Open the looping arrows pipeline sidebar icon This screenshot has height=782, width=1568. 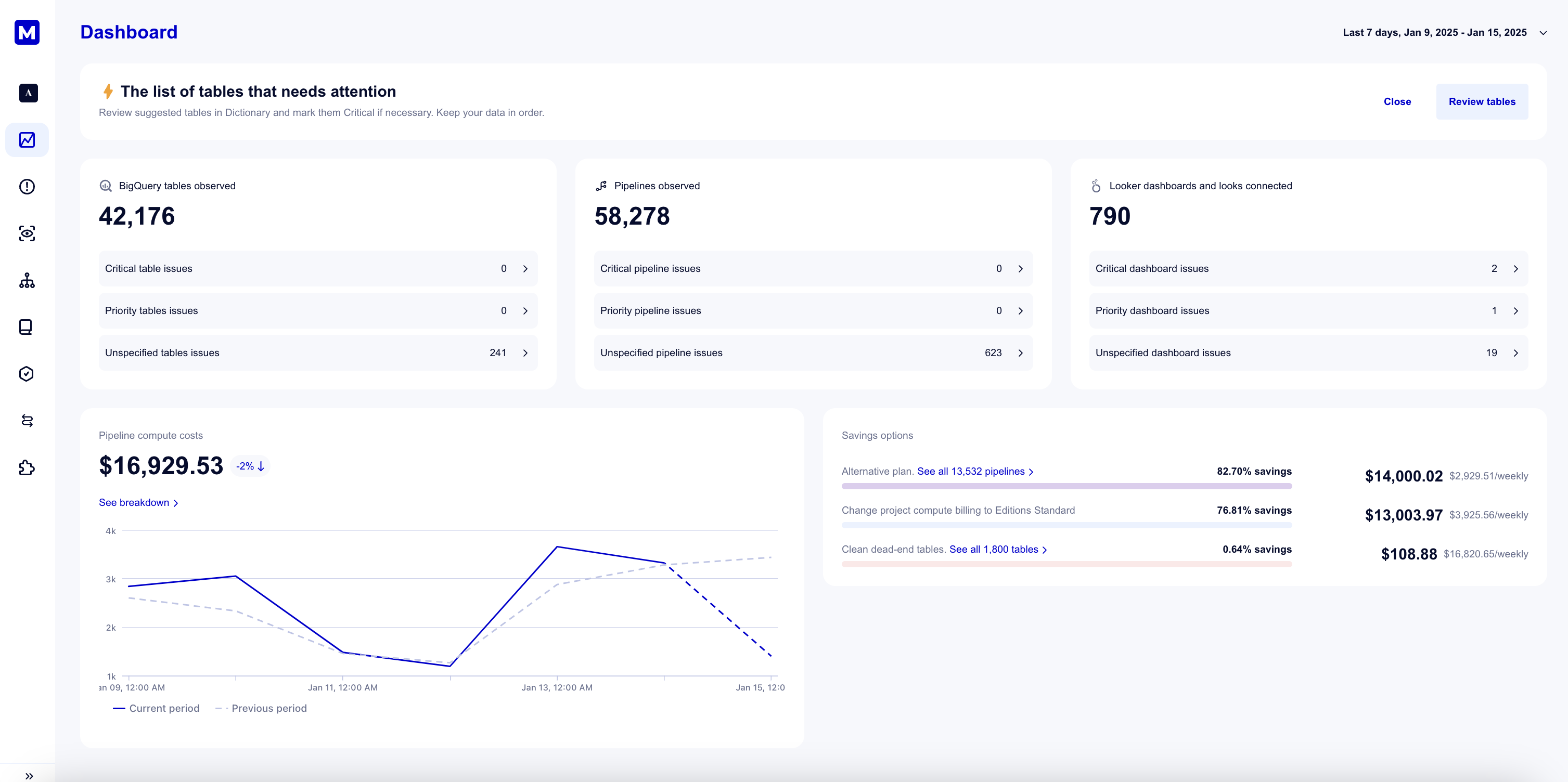coord(27,421)
